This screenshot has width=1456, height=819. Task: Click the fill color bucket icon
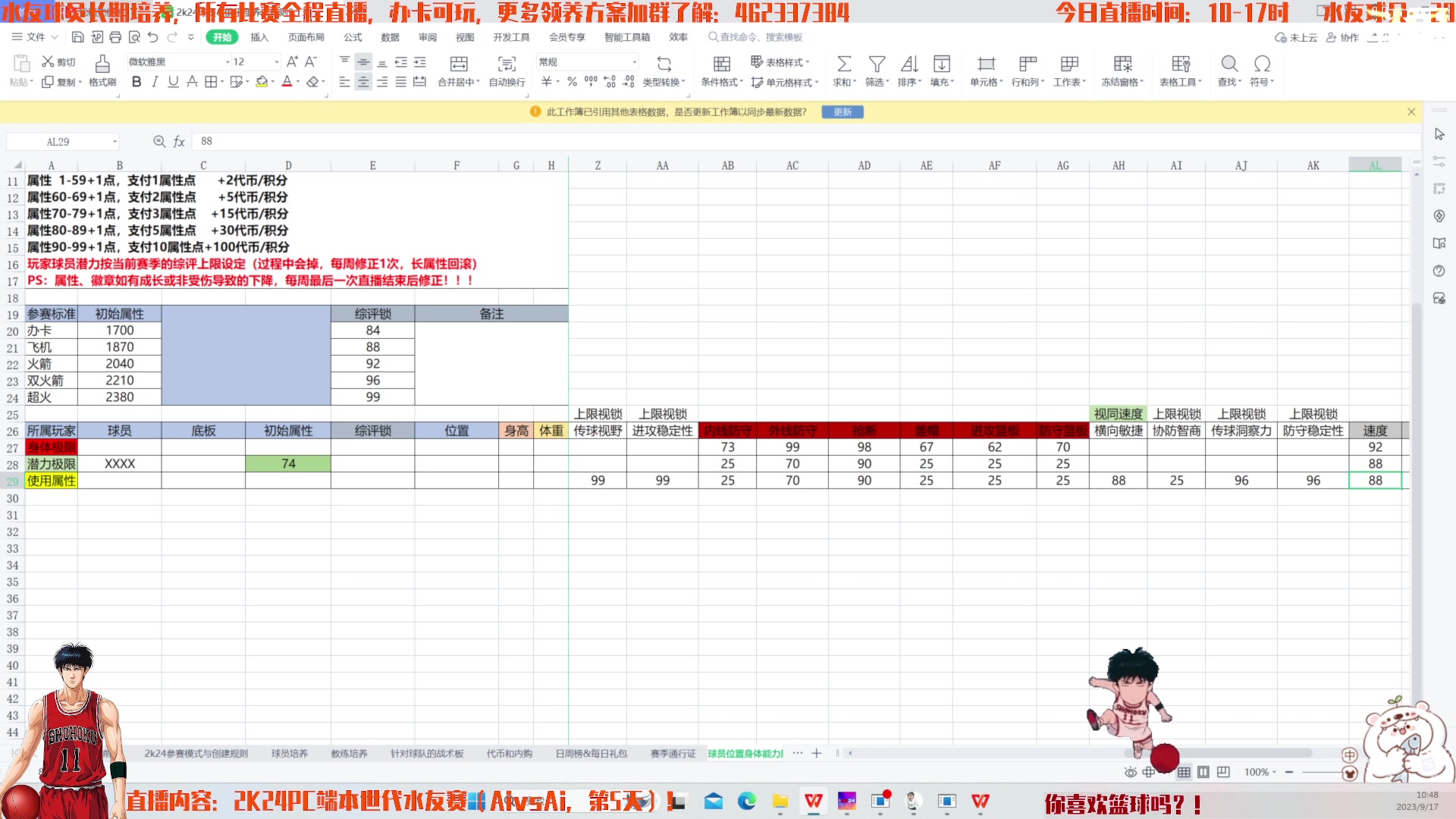tap(262, 82)
